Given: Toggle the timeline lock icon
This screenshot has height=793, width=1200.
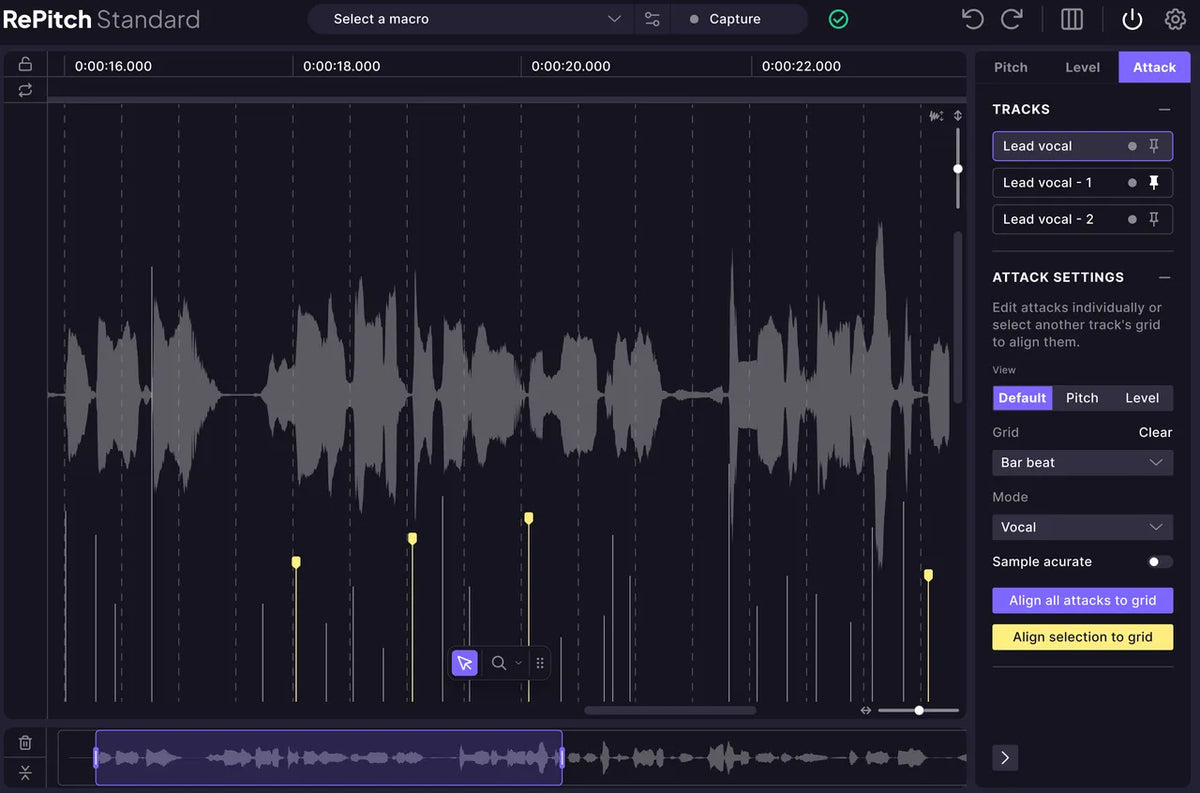Looking at the screenshot, I should (x=25, y=64).
